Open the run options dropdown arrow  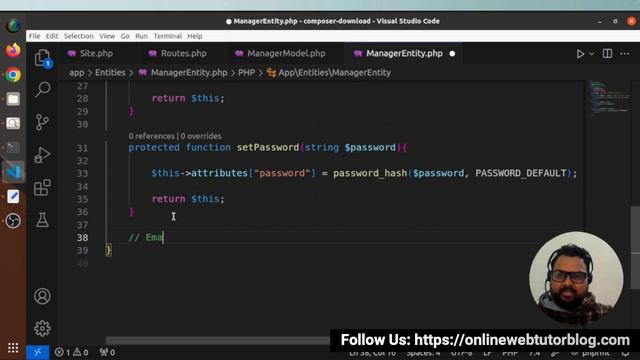click(x=591, y=54)
